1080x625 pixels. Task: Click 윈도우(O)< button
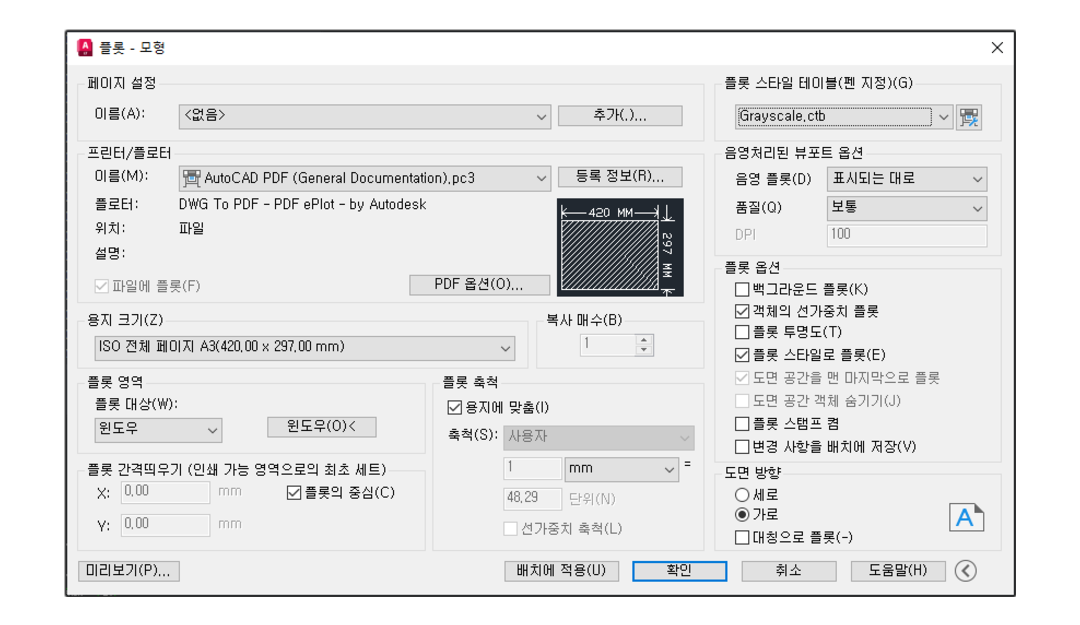322,427
